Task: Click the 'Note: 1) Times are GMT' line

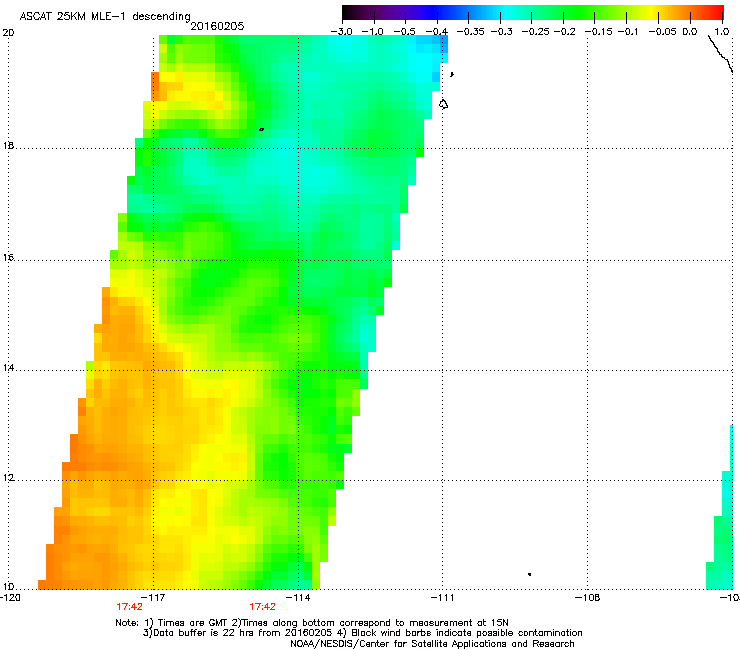Action: (x=312, y=623)
